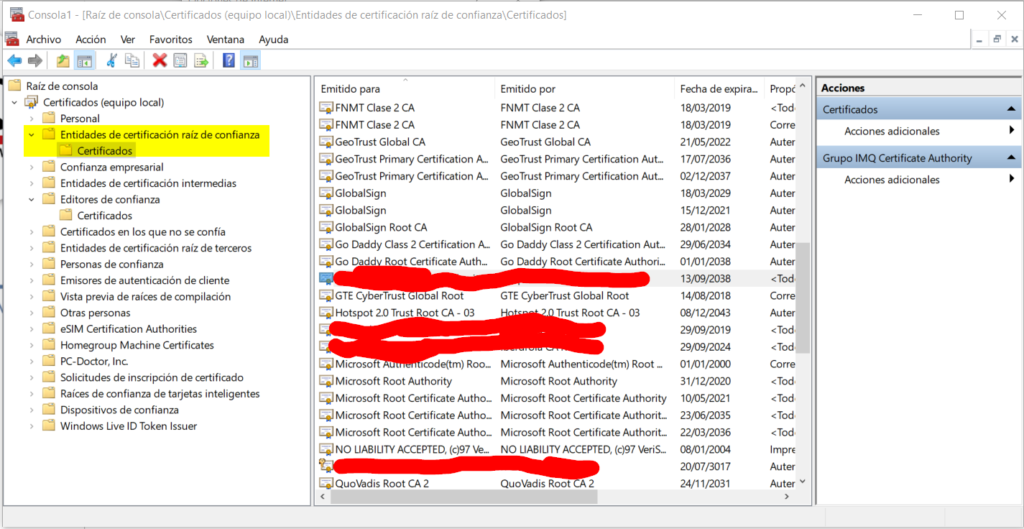The image size is (1024, 529).
Task: Select GeoTrust Primary certificate expiring 17/07/2036
Action: pos(556,159)
